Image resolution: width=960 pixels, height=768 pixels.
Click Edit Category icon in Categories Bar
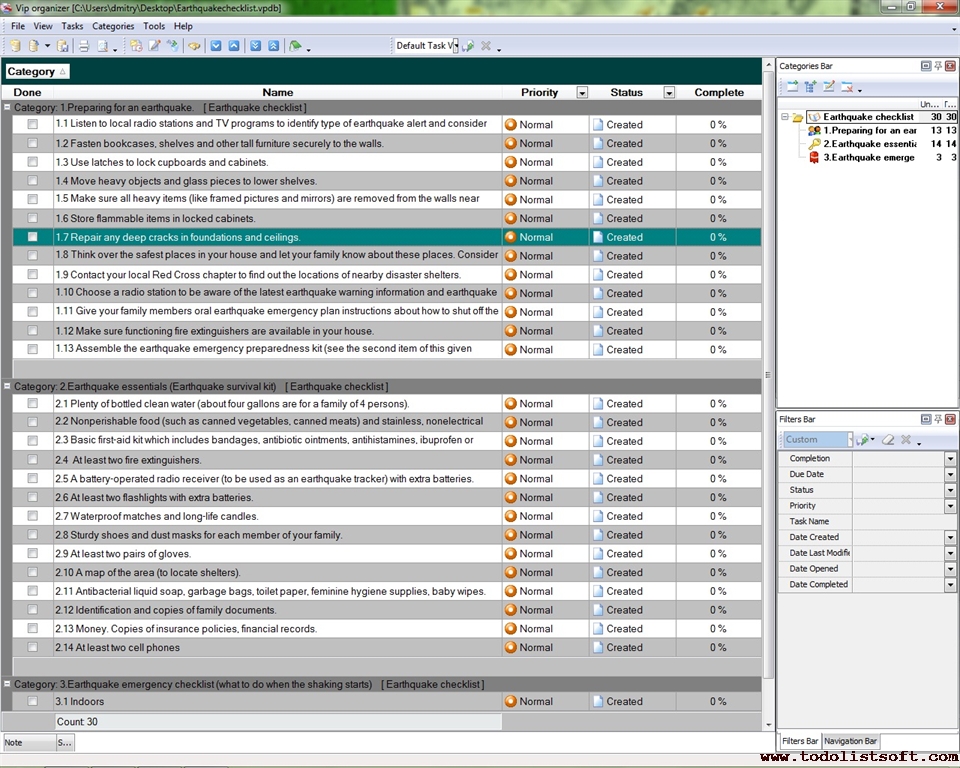click(828, 87)
